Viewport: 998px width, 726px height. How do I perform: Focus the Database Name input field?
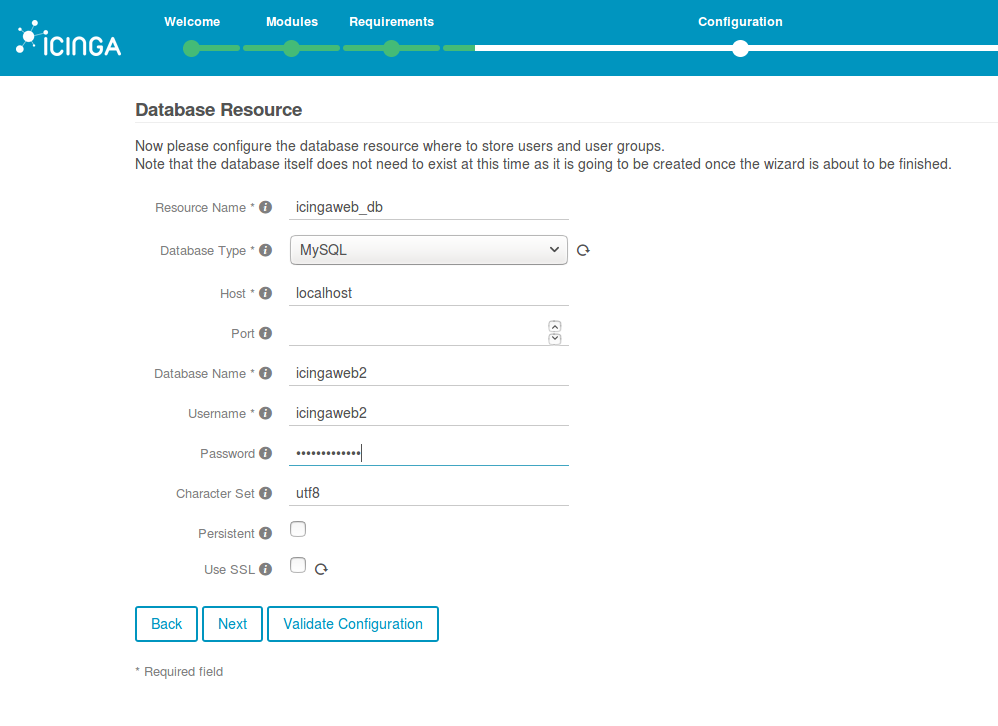428,373
